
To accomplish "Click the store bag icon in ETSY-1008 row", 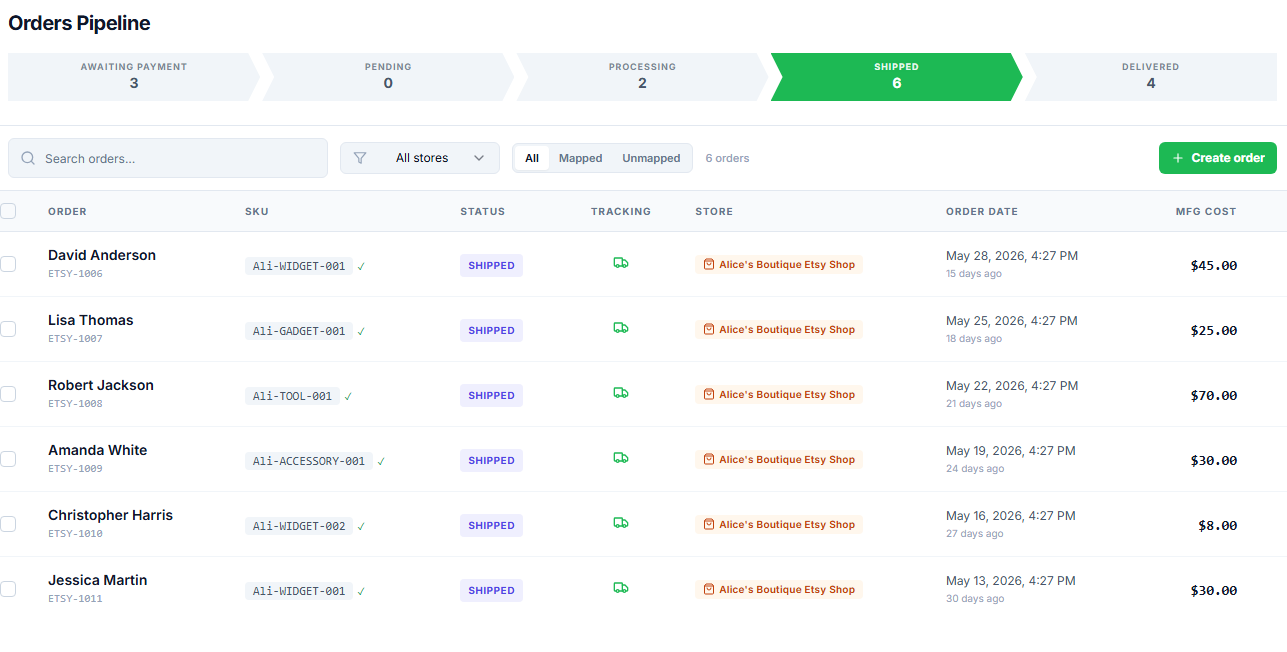I will click(709, 395).
